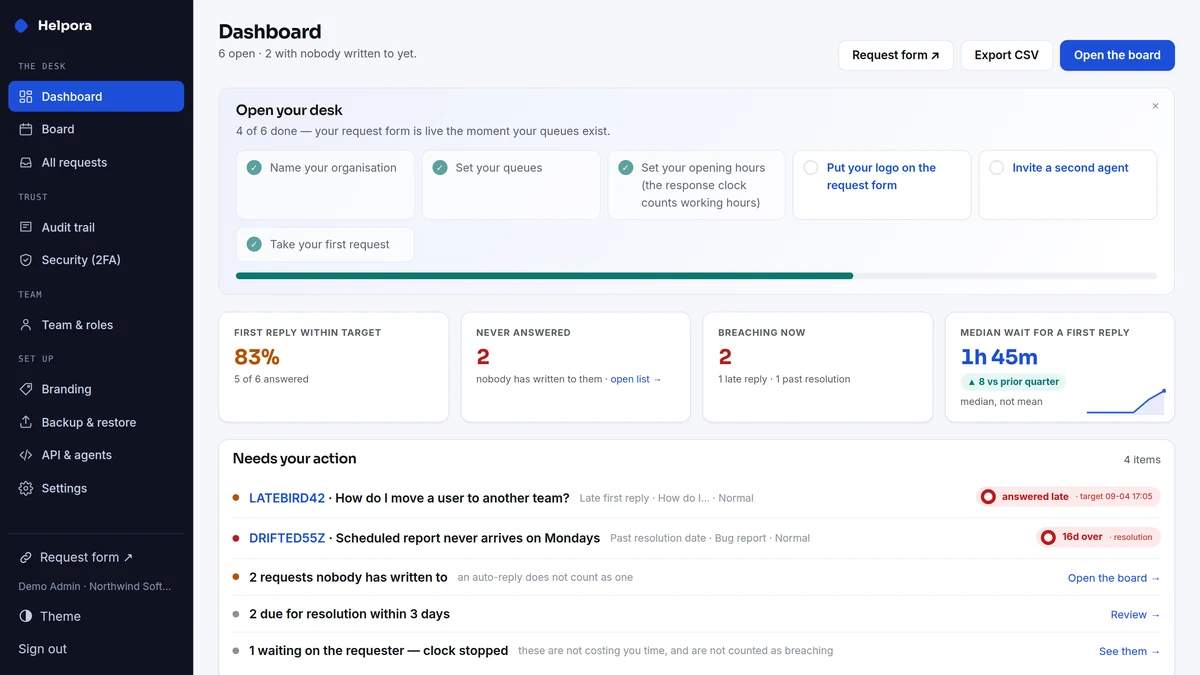Open the DRIFTED55Z request link
This screenshot has width=1200, height=675.
pos(287,538)
